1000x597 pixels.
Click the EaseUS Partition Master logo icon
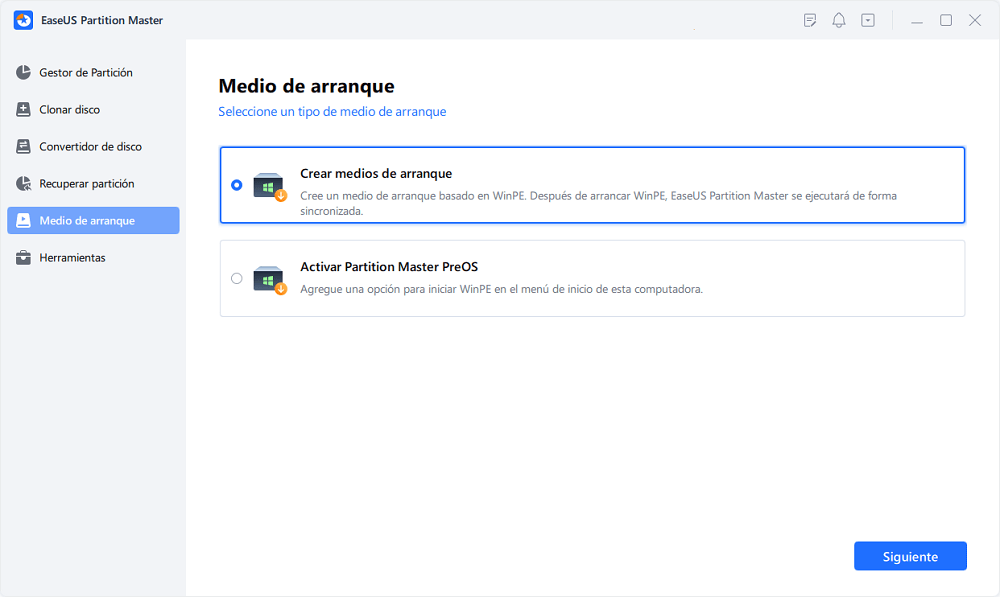click(24, 20)
